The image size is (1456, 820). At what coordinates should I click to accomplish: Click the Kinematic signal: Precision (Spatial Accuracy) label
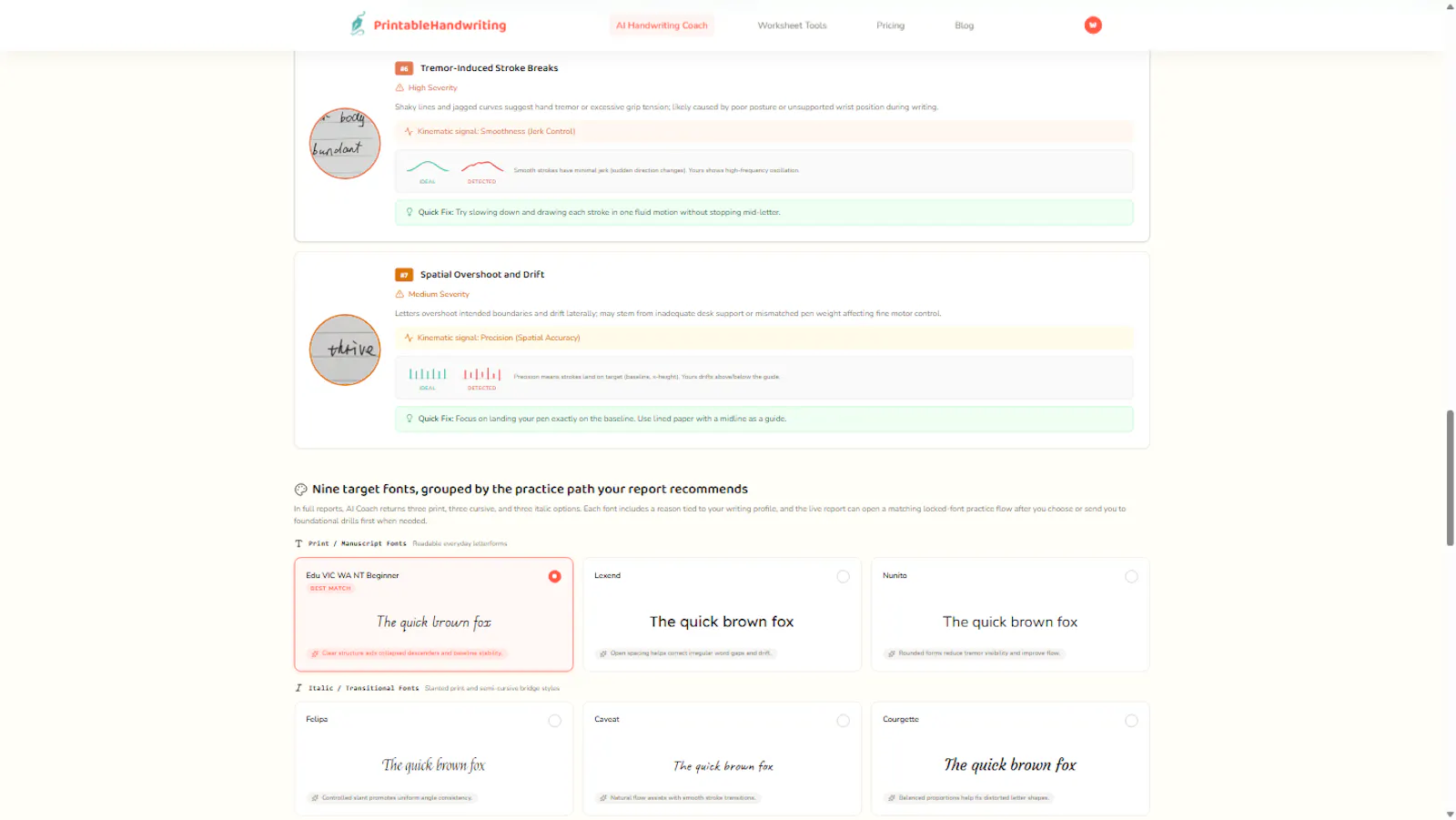[499, 339]
